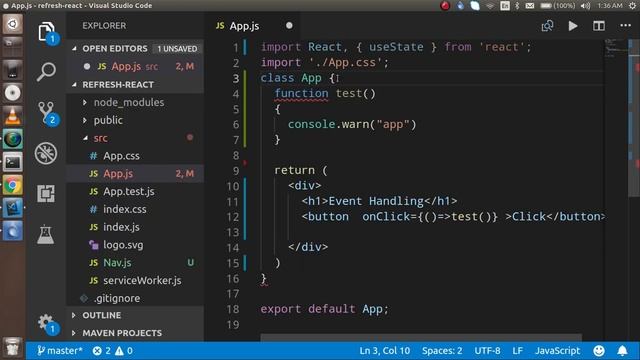Screen dimensions: 640x360
Task: Open App.test.js file
Action: 129,191
